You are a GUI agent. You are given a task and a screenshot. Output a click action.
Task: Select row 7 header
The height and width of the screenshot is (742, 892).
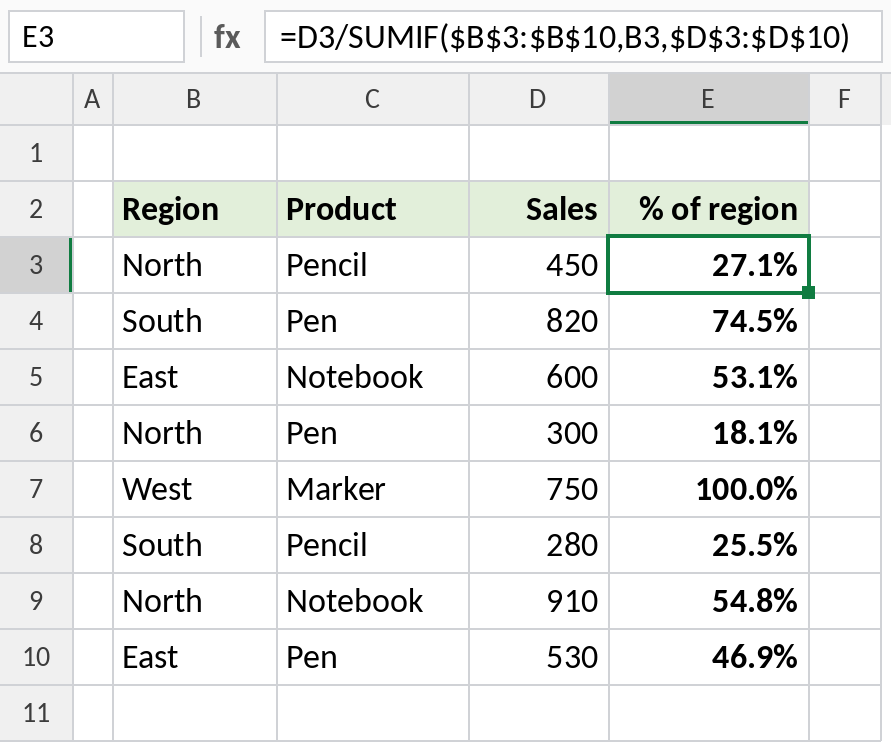click(x=36, y=489)
